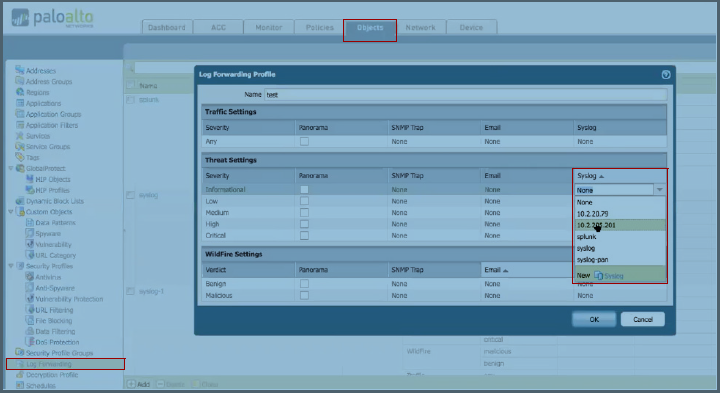
Task: Check Panorama for Informational threat severity
Action: coord(304,189)
